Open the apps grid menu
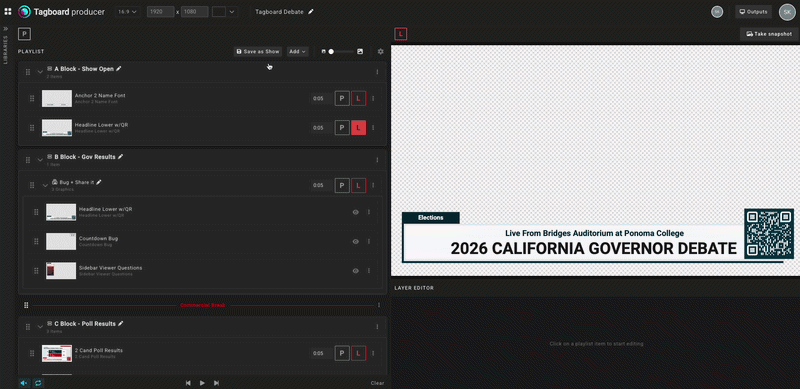This screenshot has height=389, width=800. click(8, 11)
